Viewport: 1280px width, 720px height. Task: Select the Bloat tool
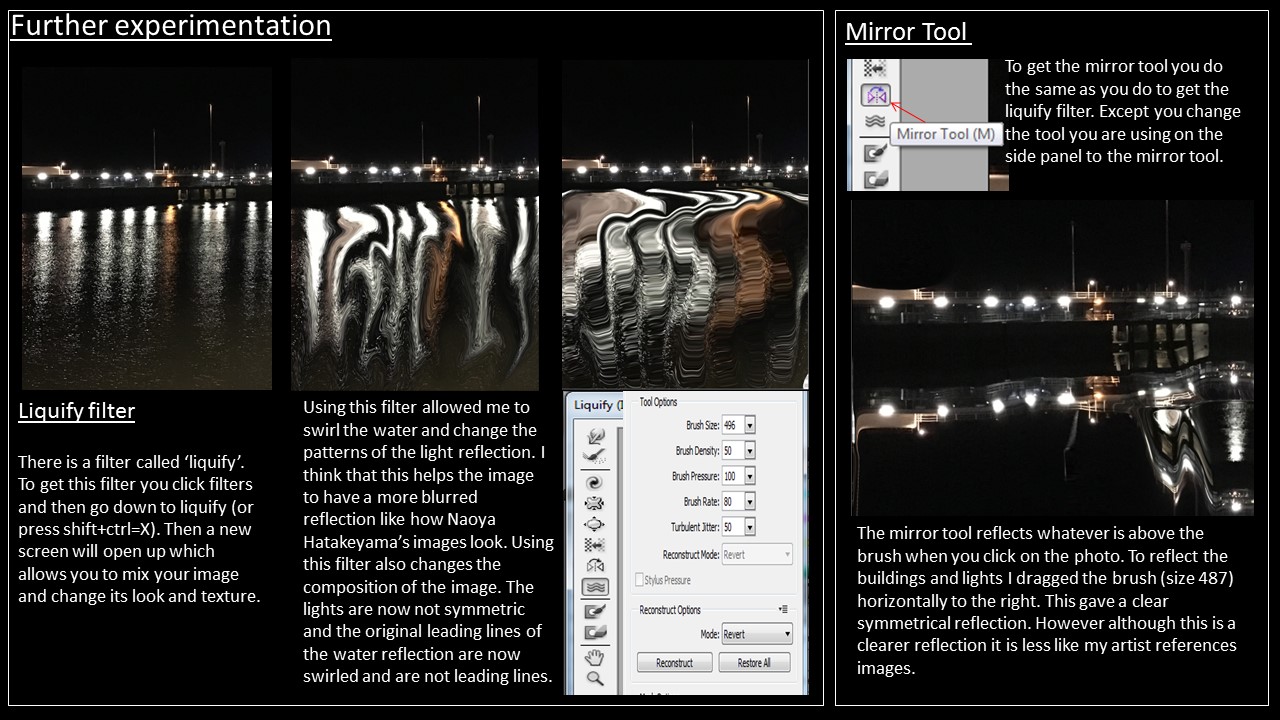coord(595,525)
